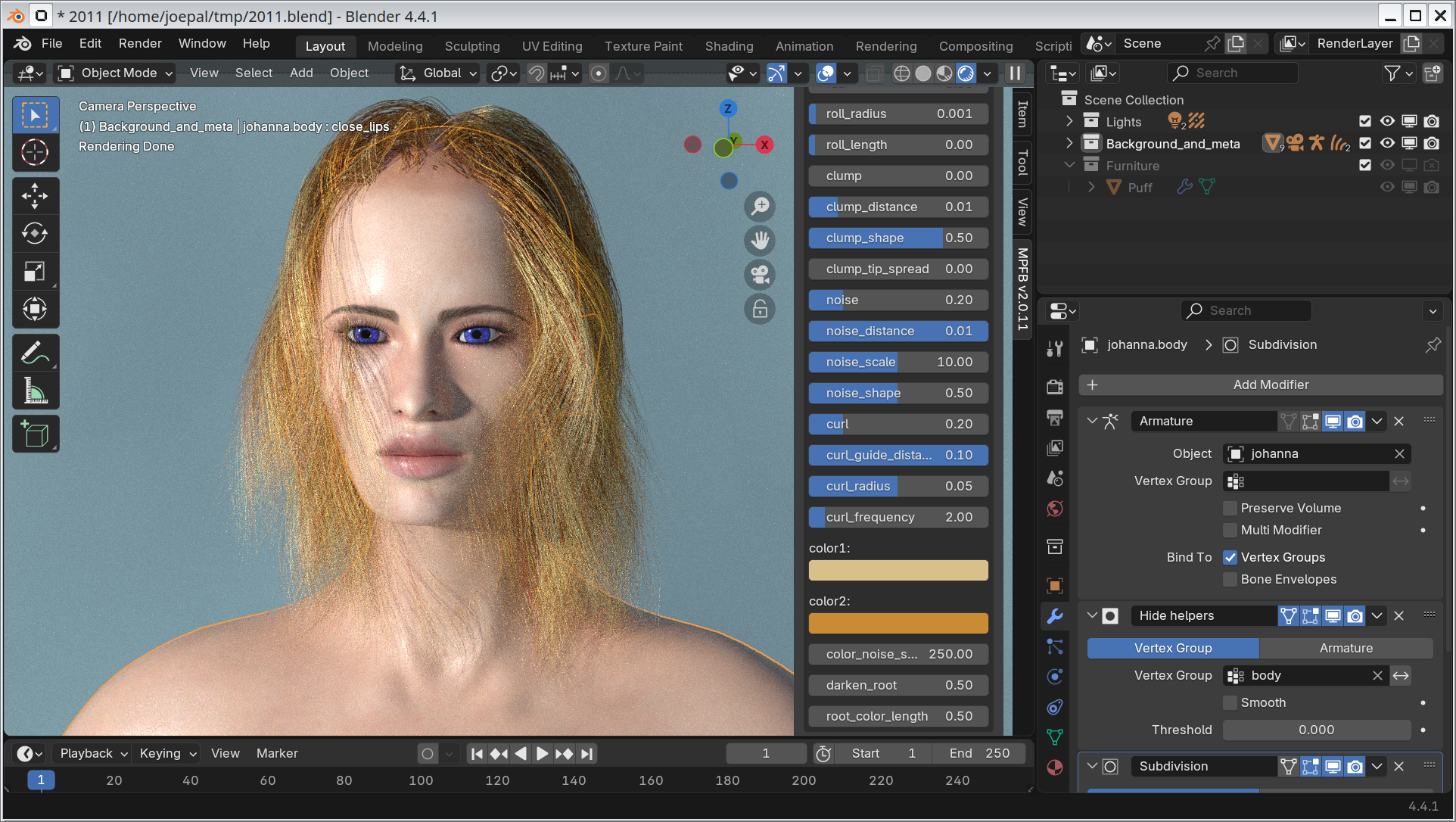Select the Transform tool
This screenshot has width=1456, height=822.
click(x=35, y=309)
